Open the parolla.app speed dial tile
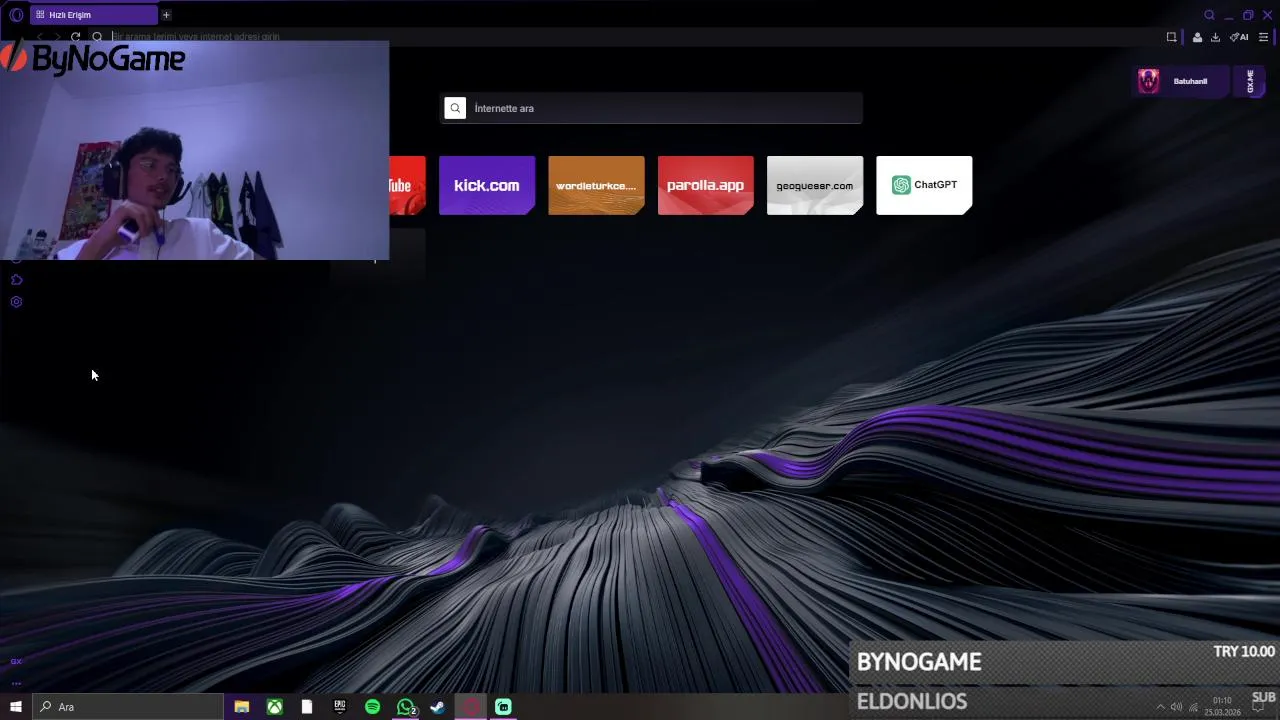Image resolution: width=1280 pixels, height=720 pixels. click(706, 185)
